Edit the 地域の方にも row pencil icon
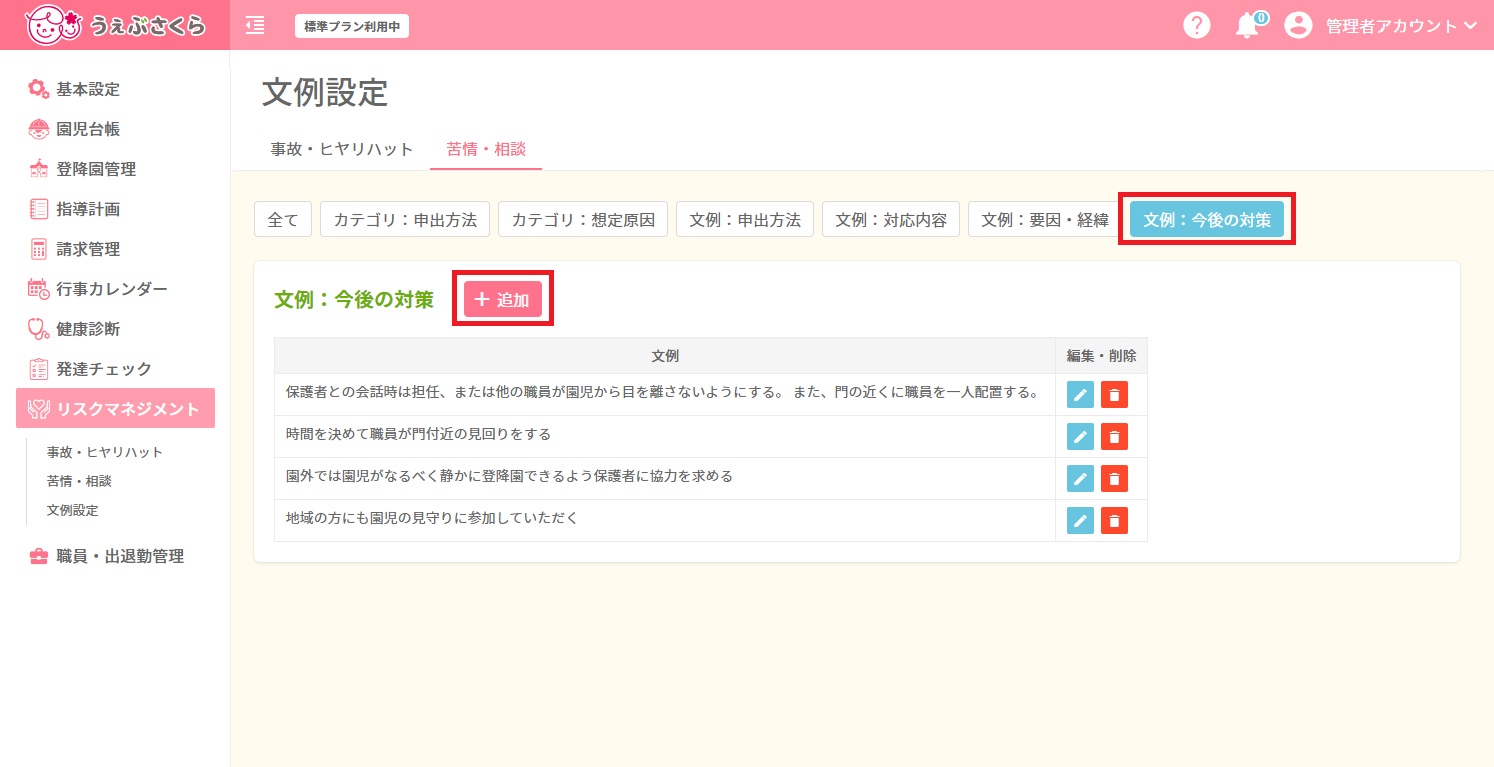The width and height of the screenshot is (1494, 767). click(x=1080, y=521)
